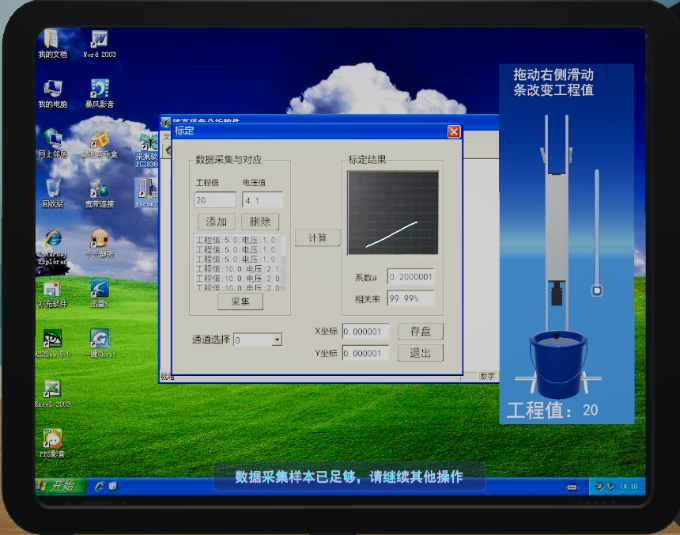Open the Word 2003 desktop icon
The width and height of the screenshot is (680, 535).
click(99, 40)
